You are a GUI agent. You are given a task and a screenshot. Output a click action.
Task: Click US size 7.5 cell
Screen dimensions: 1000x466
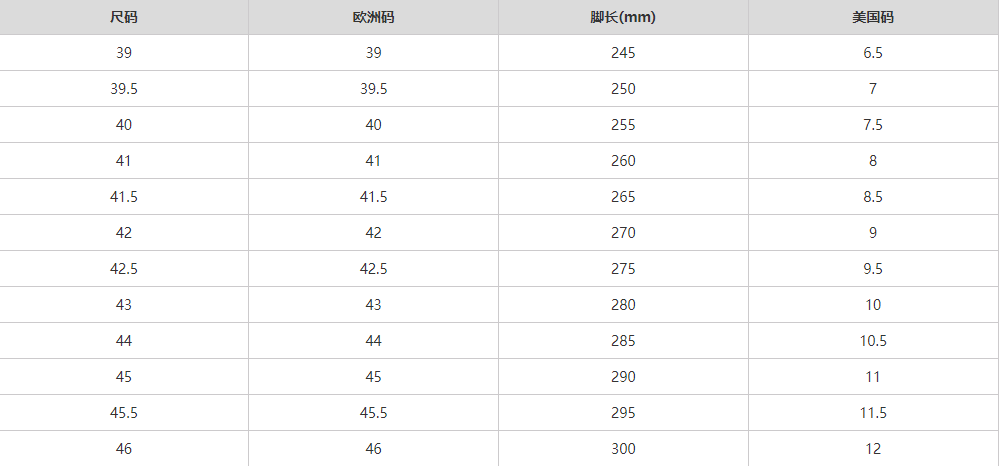(873, 125)
